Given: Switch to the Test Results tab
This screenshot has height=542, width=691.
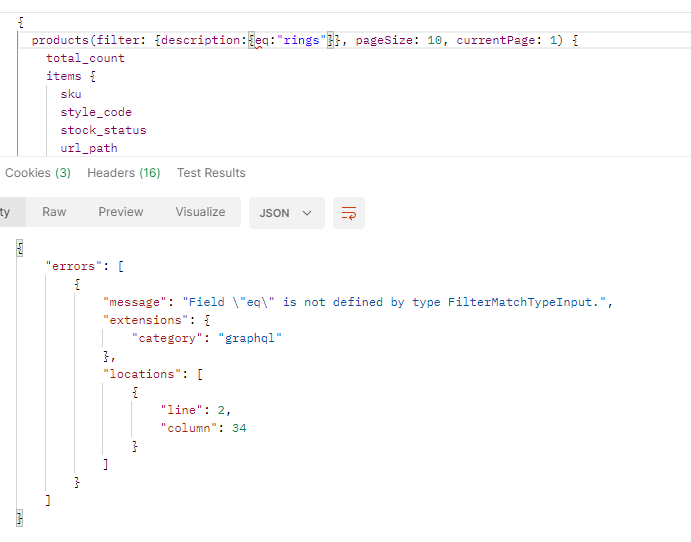Looking at the screenshot, I should pos(211,173).
